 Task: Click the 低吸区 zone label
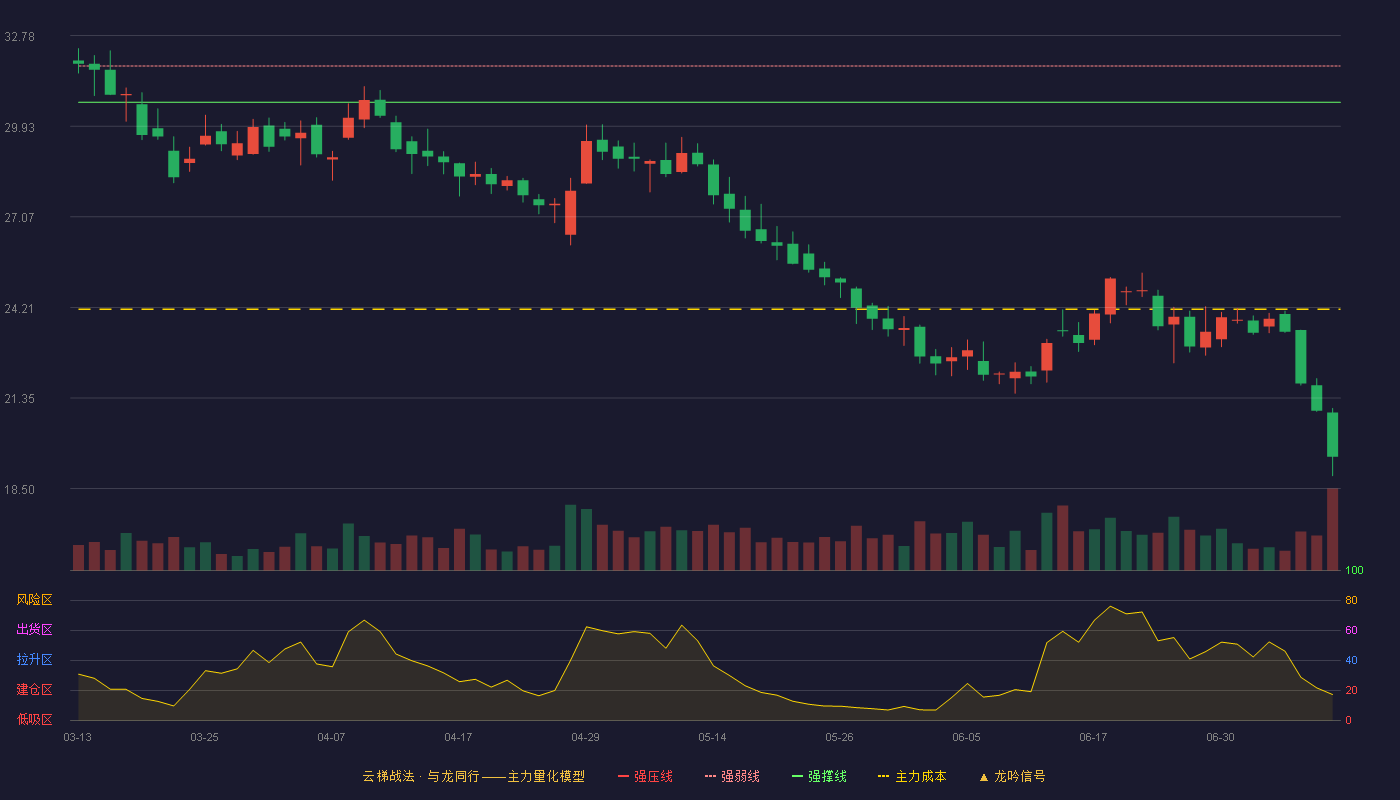pyautogui.click(x=34, y=720)
